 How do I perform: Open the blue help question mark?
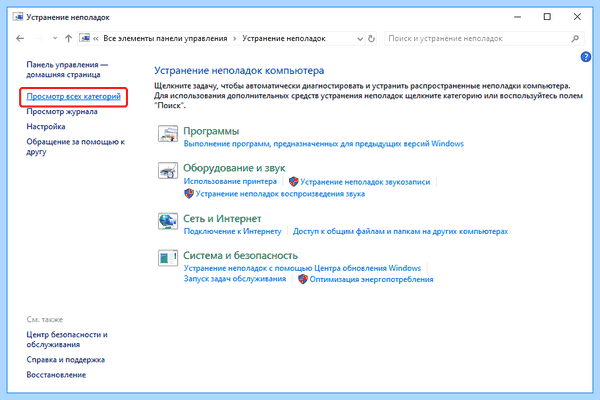click(585, 57)
